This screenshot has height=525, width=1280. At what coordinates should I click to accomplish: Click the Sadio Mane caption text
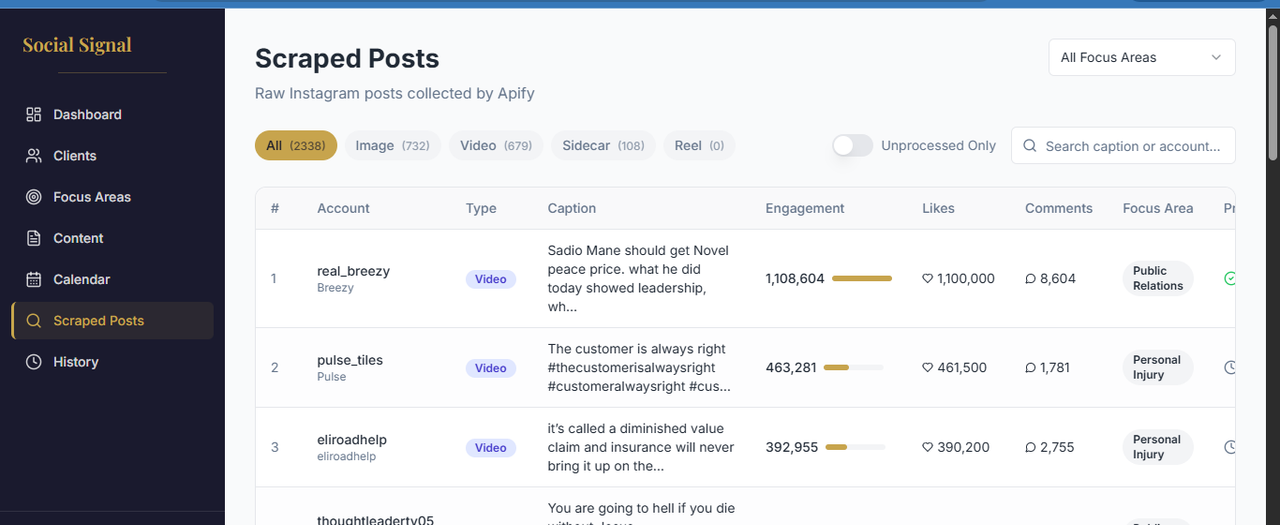click(639, 279)
